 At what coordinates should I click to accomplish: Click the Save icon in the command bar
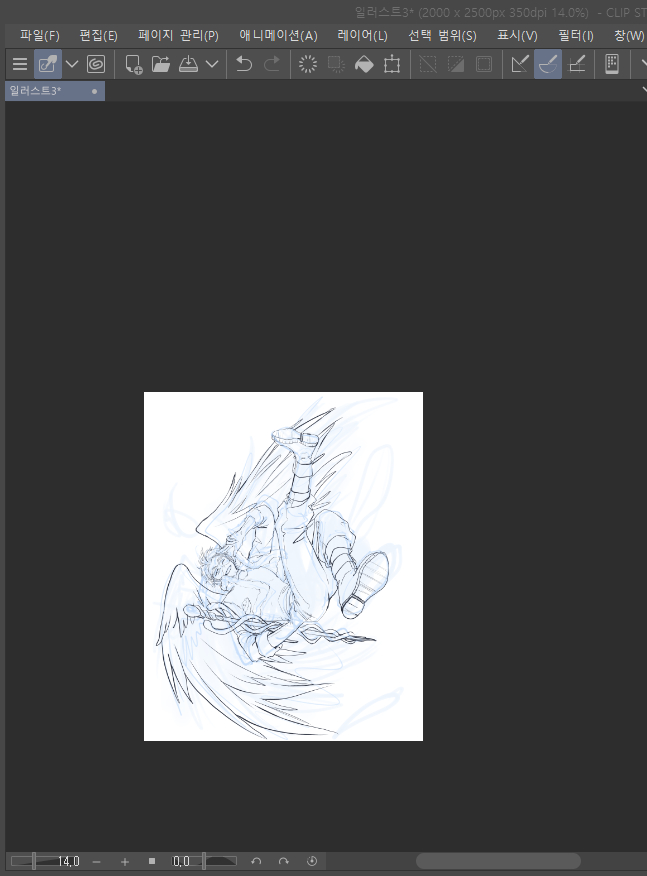coord(188,64)
